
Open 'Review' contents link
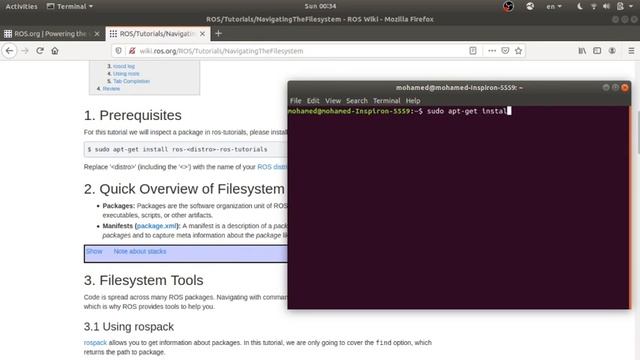tap(111, 89)
